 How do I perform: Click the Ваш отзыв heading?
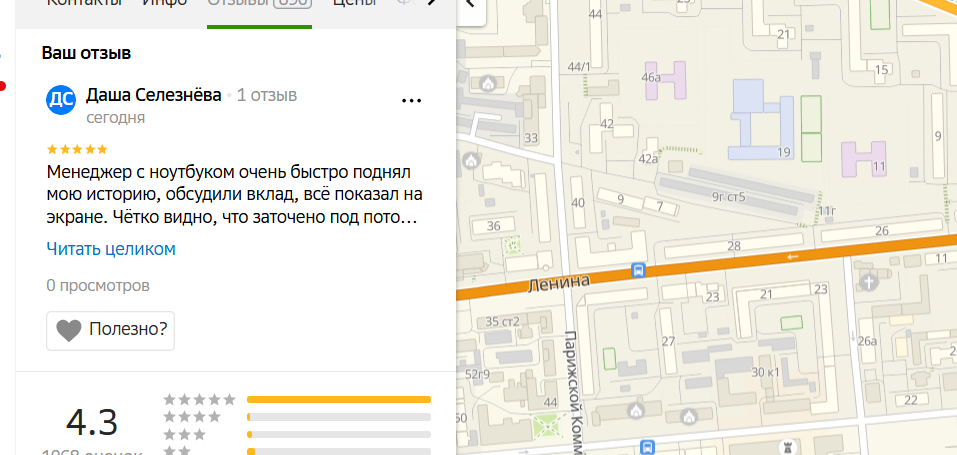tap(86, 53)
